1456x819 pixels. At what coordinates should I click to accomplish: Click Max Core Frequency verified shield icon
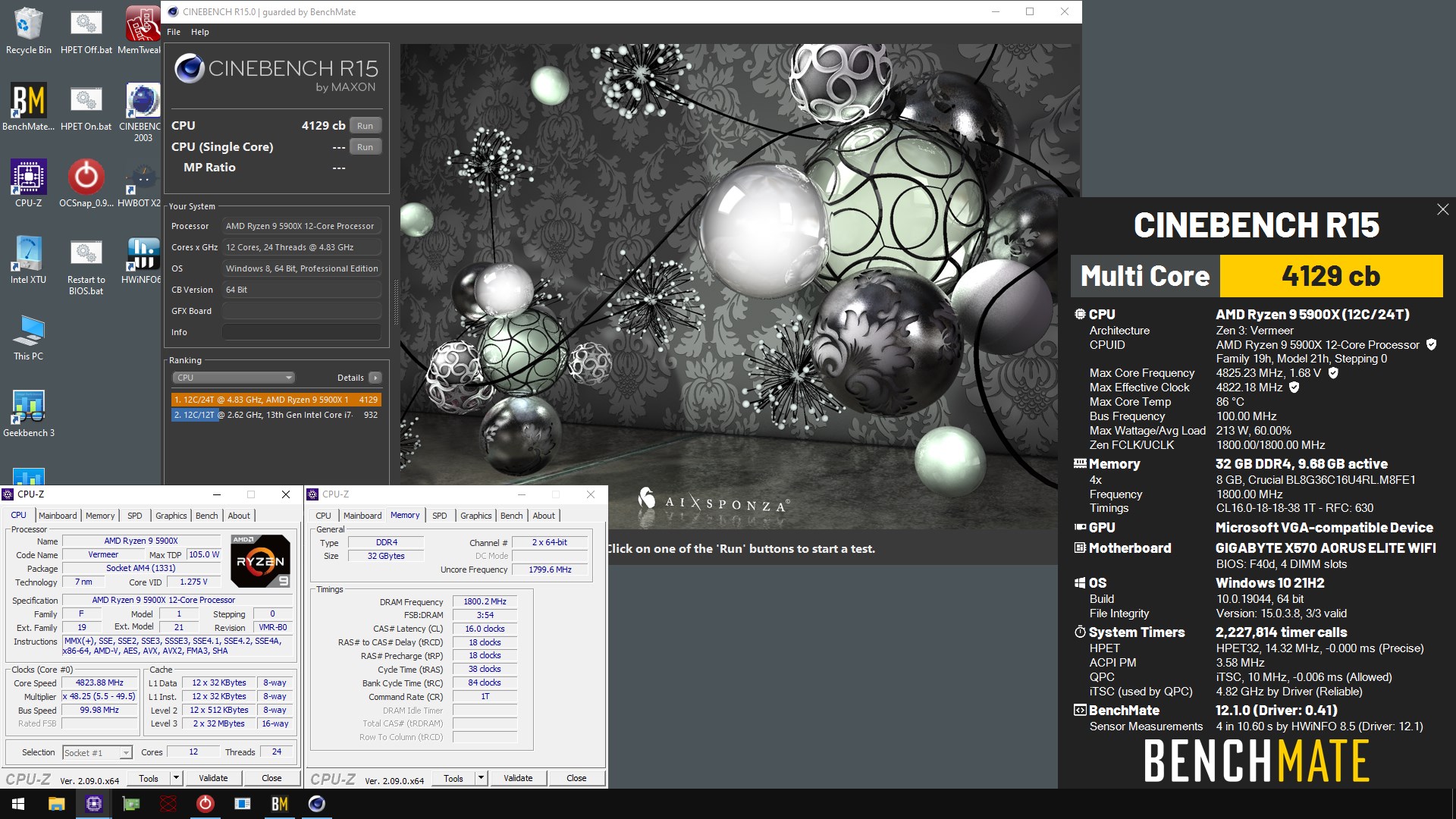pos(1333,373)
